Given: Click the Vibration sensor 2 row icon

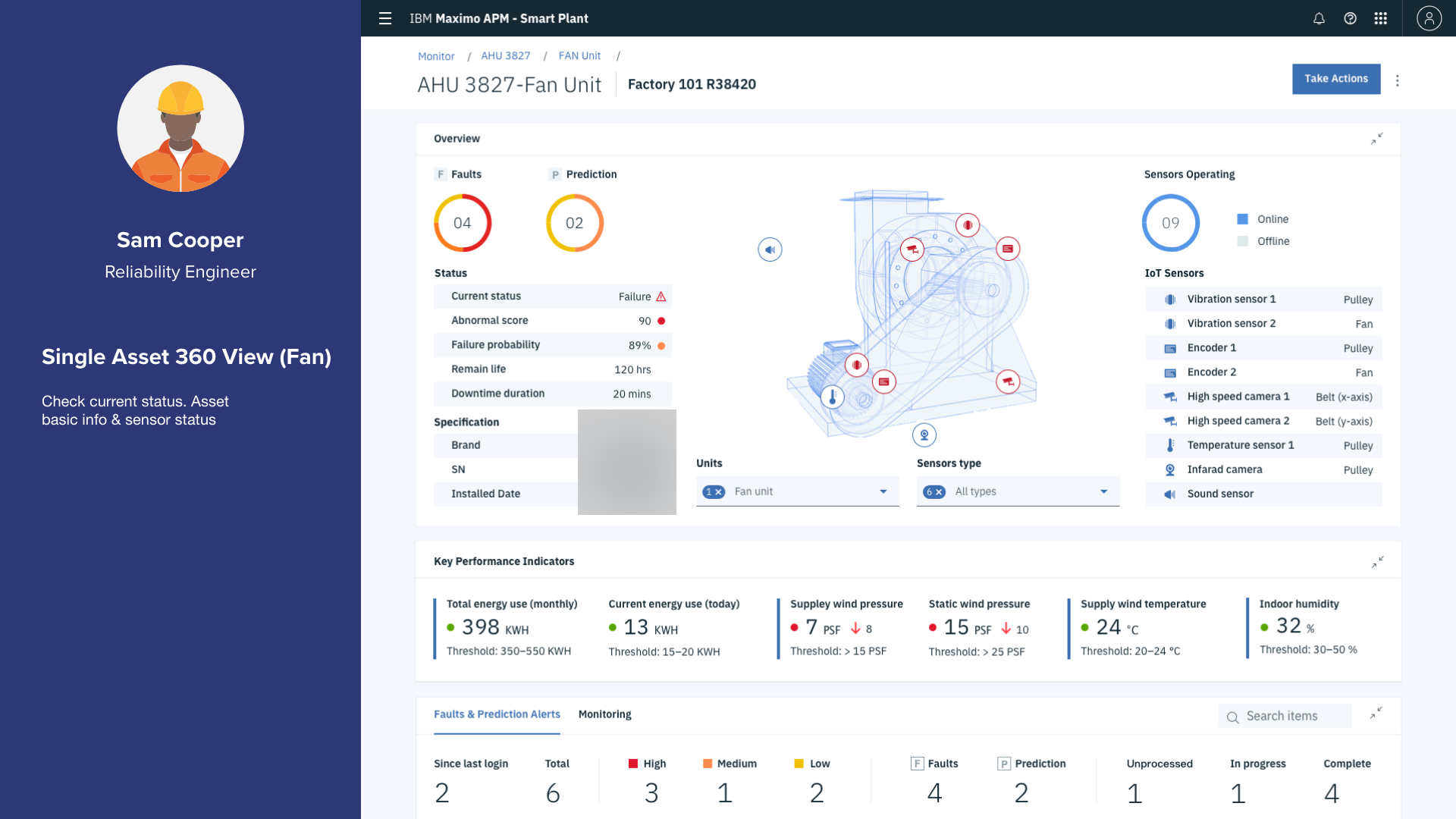Looking at the screenshot, I should click(1170, 324).
